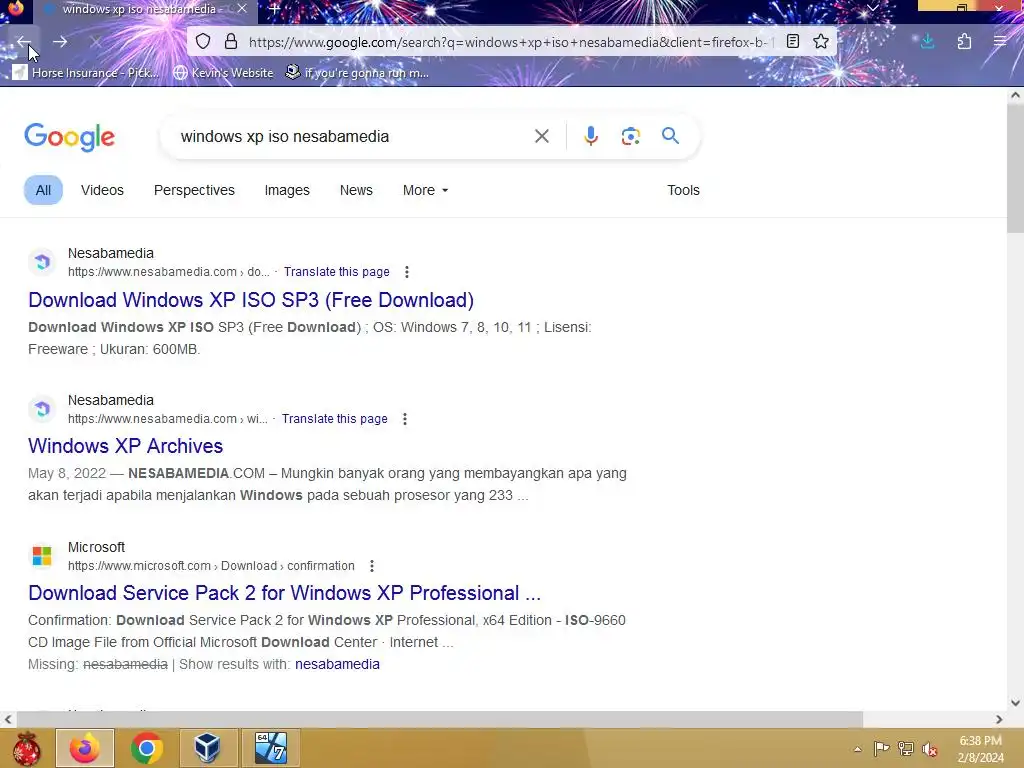Stop loading the page with X button

click(x=96, y=42)
